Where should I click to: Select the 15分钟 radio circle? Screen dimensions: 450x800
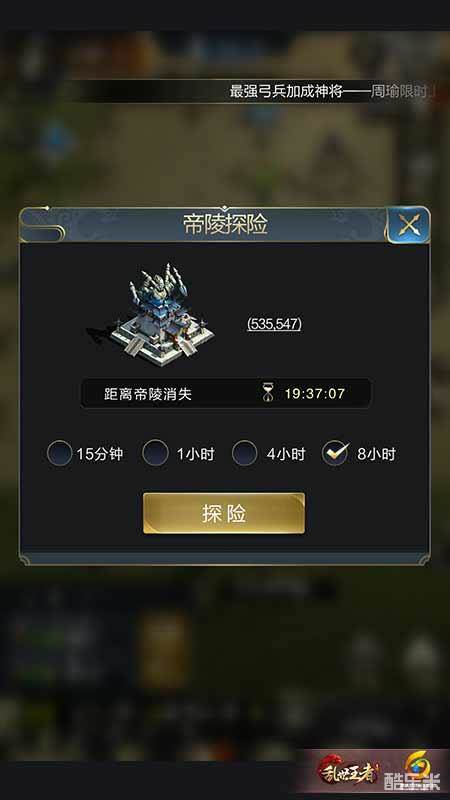[60, 454]
